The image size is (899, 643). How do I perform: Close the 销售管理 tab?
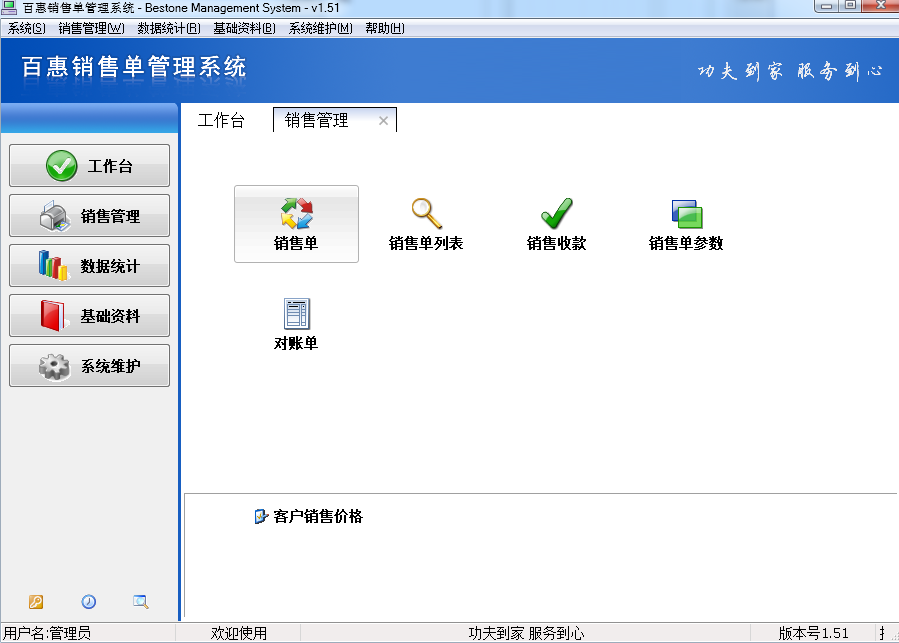pos(384,120)
